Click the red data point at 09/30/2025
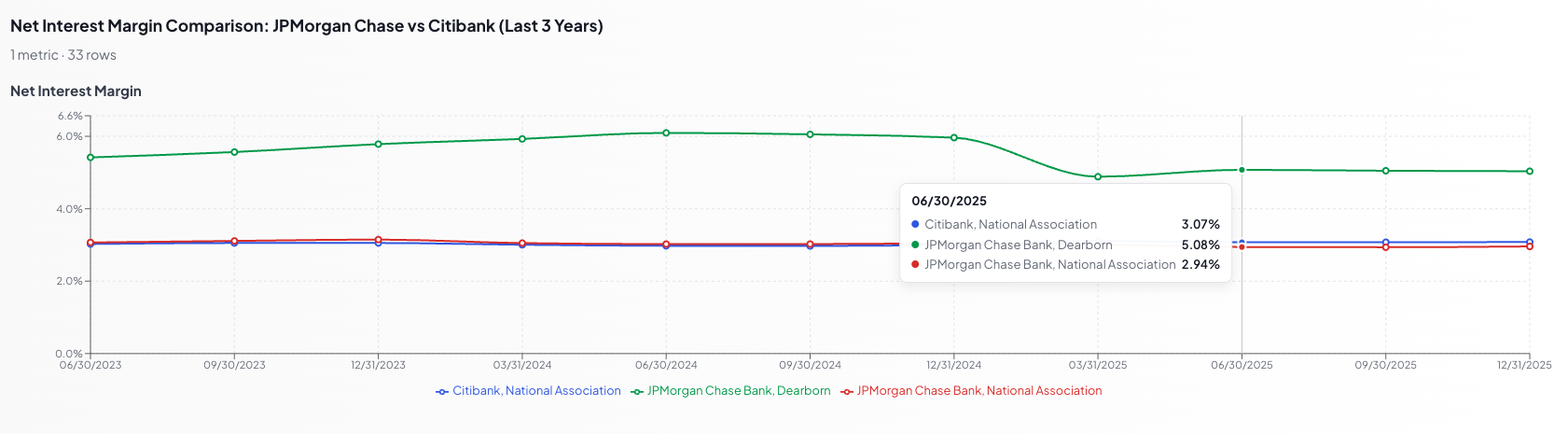The height and width of the screenshot is (434, 1568). 1386,247
